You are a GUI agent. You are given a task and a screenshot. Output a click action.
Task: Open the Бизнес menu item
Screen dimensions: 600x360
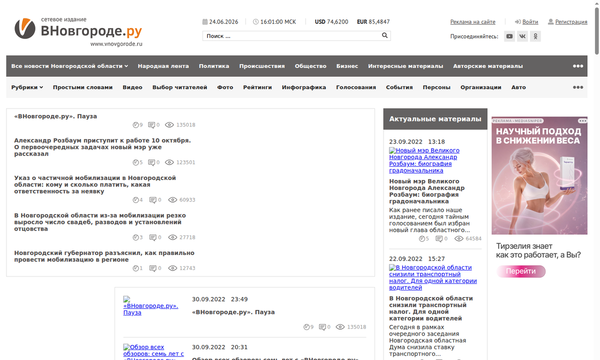(347, 66)
